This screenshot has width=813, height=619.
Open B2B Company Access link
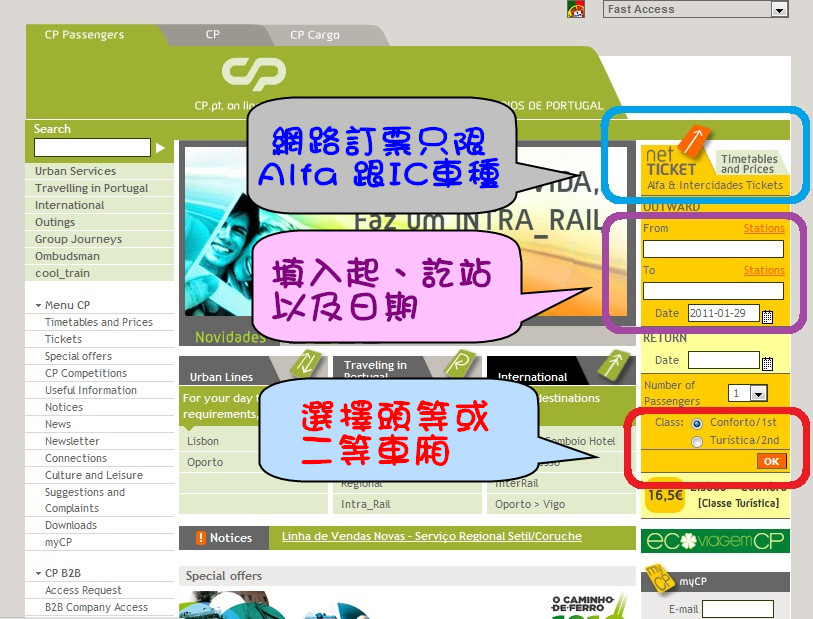click(x=96, y=608)
